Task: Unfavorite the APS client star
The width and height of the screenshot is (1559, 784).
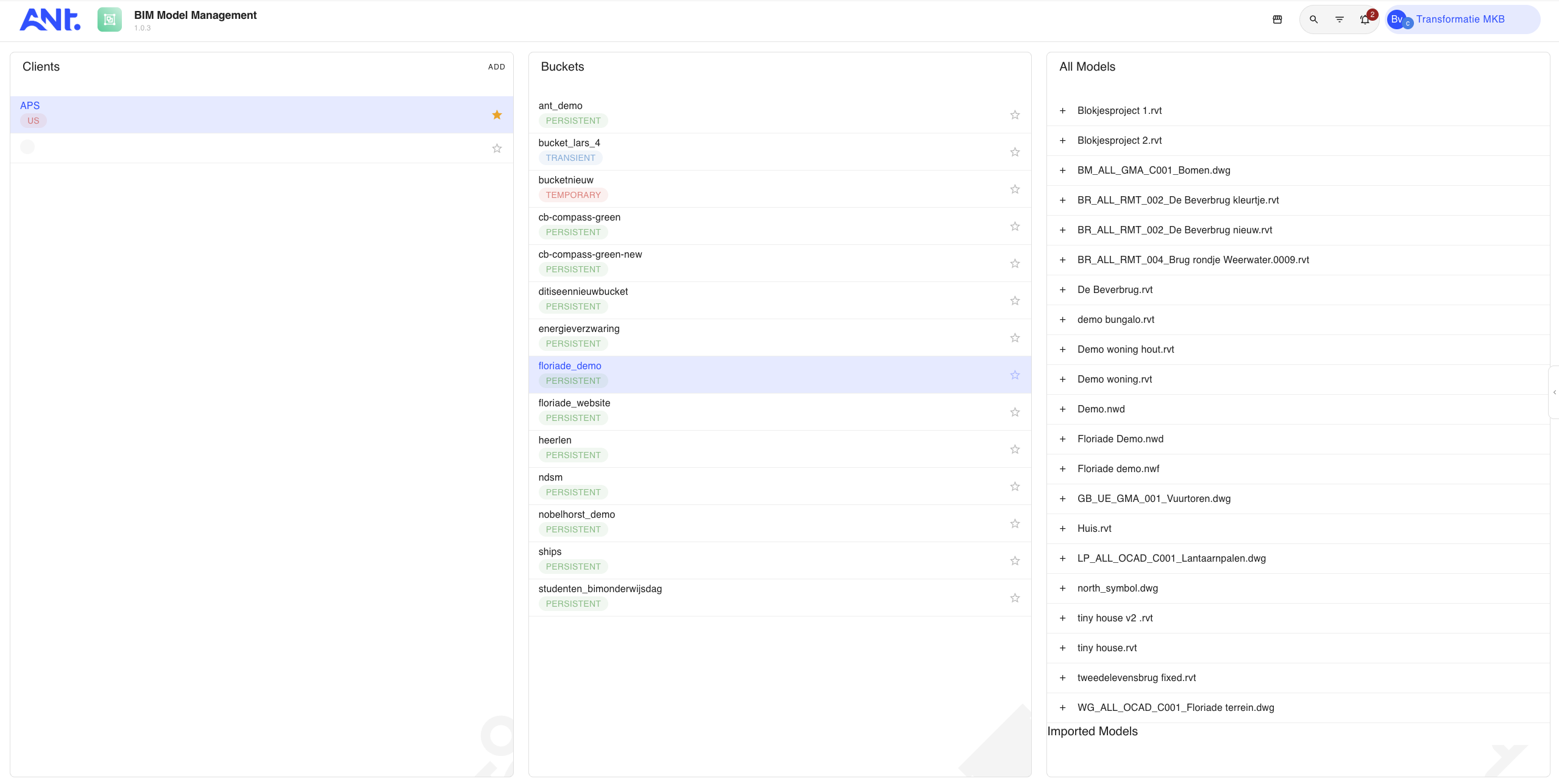Action: click(x=497, y=115)
